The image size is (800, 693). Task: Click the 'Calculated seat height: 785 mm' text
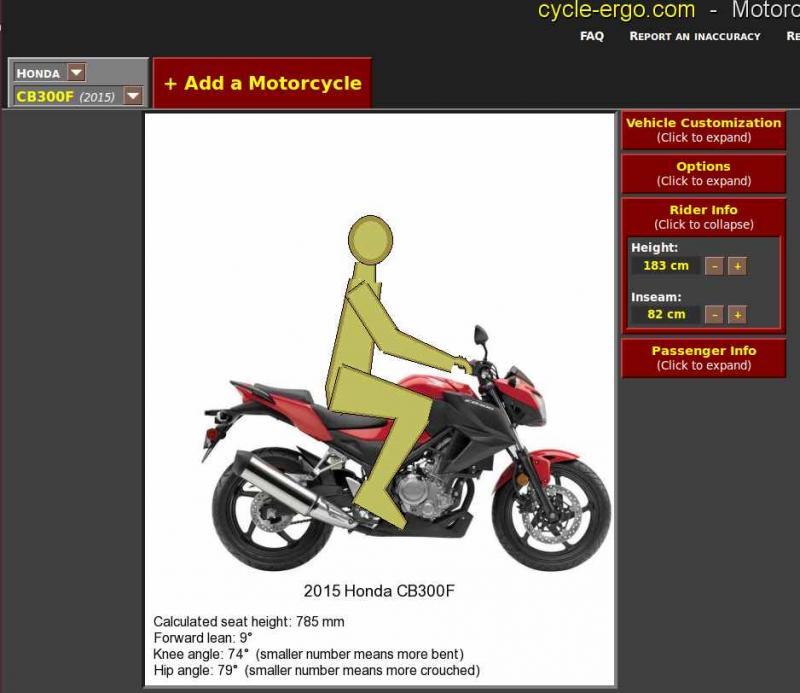point(248,622)
